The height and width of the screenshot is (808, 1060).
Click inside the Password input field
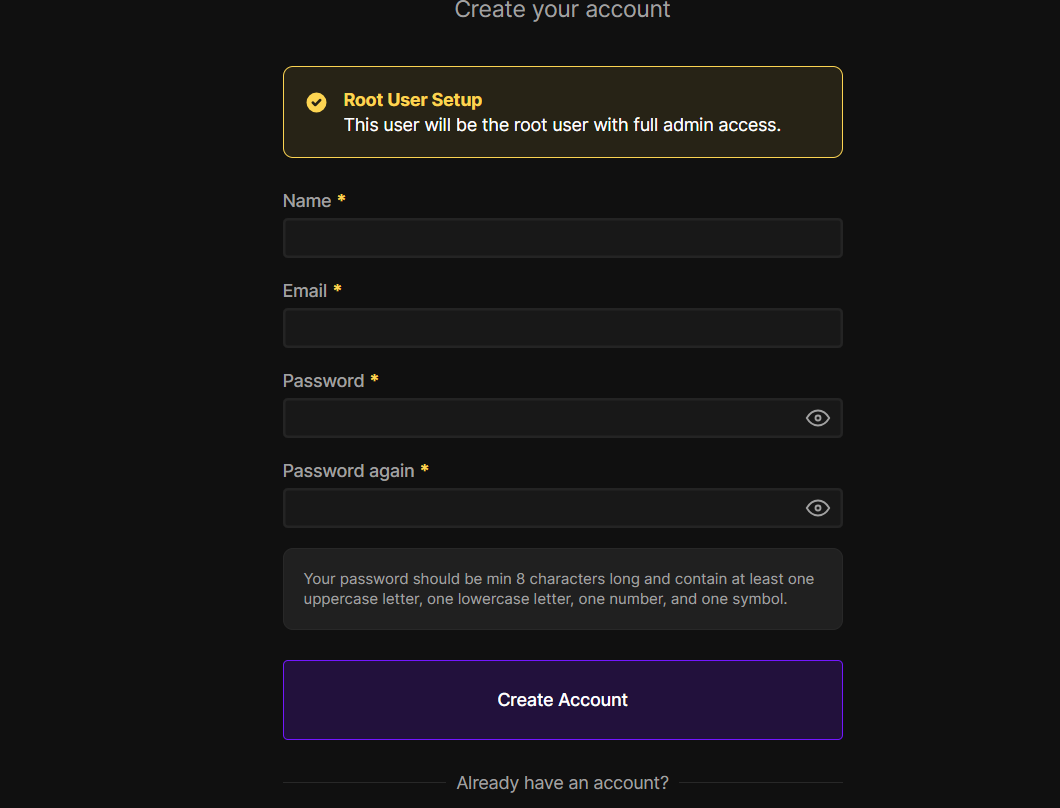[x=542, y=418]
